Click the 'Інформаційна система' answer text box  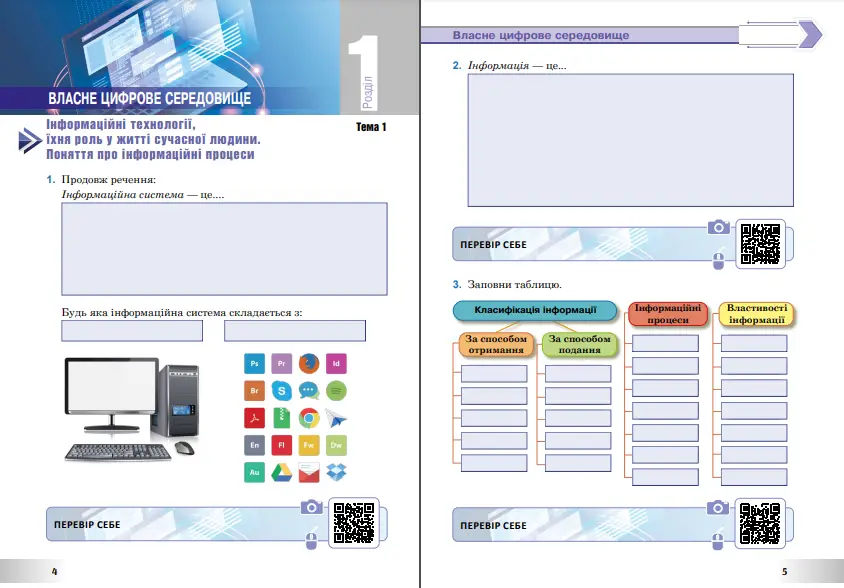coord(224,245)
